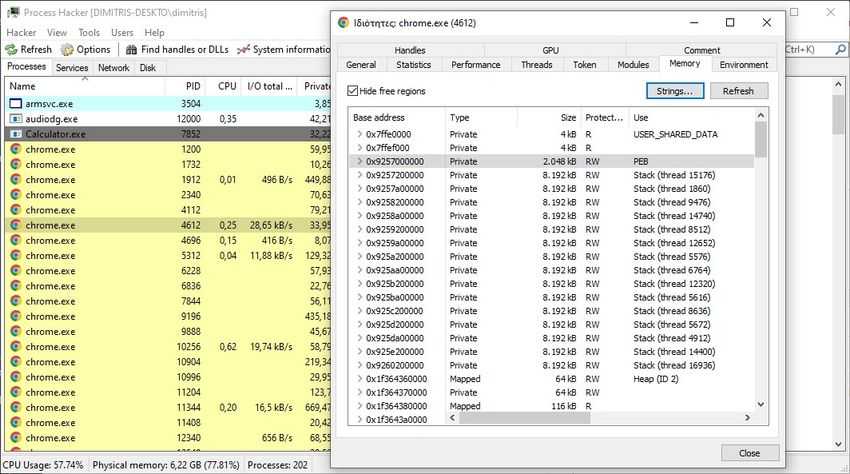The width and height of the screenshot is (850, 474).
Task: Click Chrome icon of PID 6228 row
Action: [16, 271]
